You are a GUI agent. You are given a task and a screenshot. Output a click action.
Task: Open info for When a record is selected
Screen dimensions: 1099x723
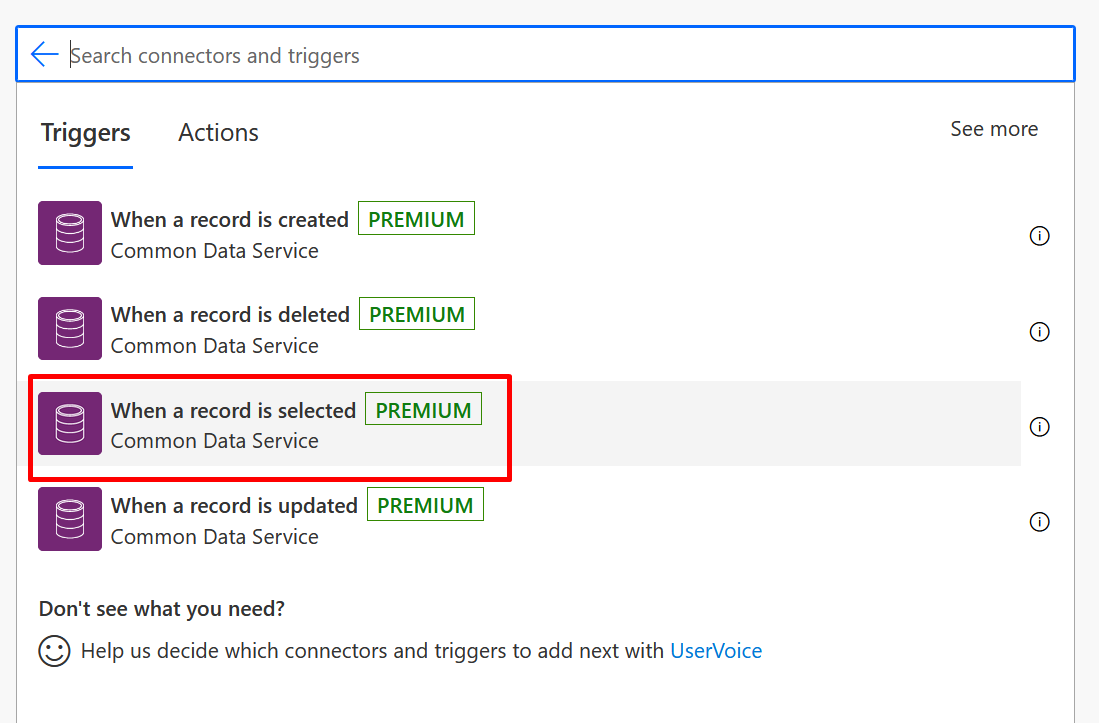click(1039, 427)
